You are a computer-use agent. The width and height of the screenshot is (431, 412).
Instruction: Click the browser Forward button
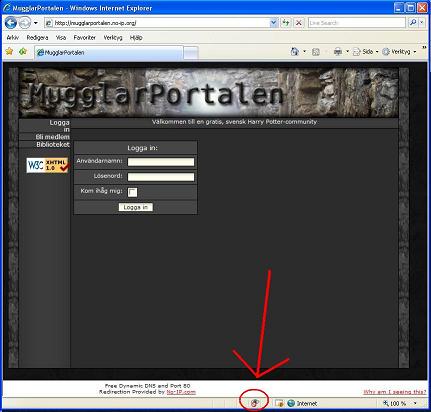click(x=25, y=23)
